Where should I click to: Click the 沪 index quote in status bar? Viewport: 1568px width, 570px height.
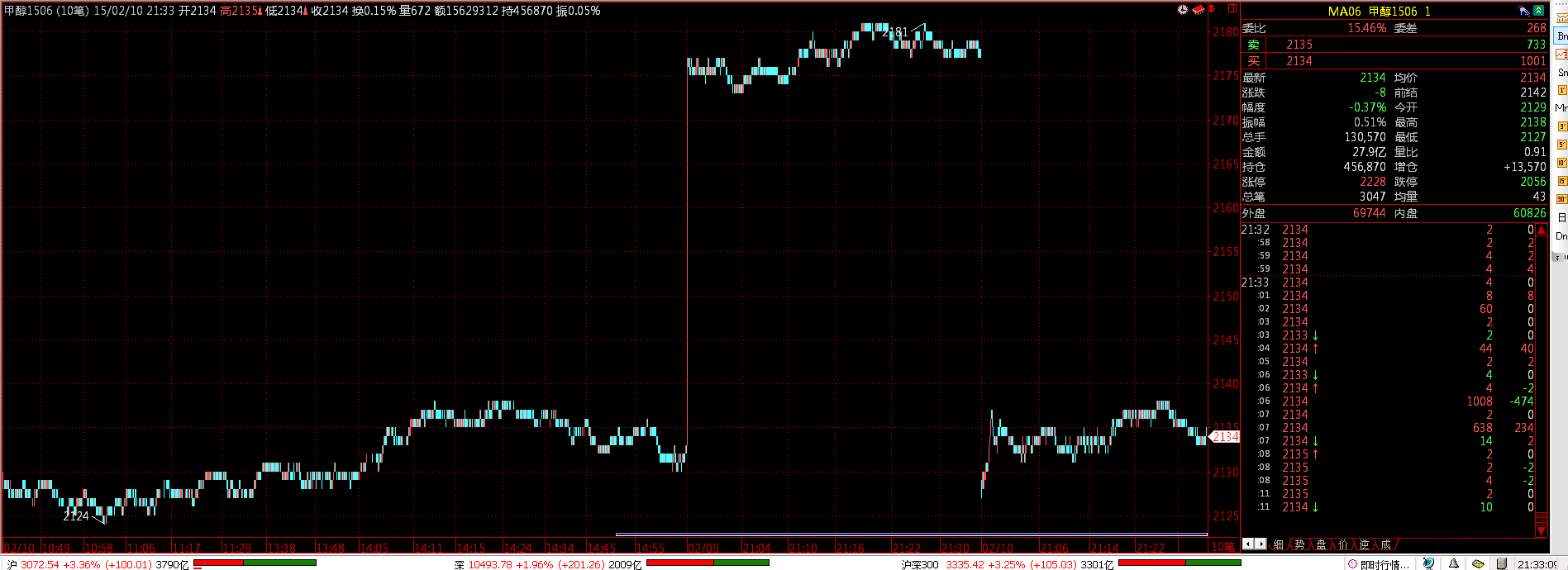point(97,564)
